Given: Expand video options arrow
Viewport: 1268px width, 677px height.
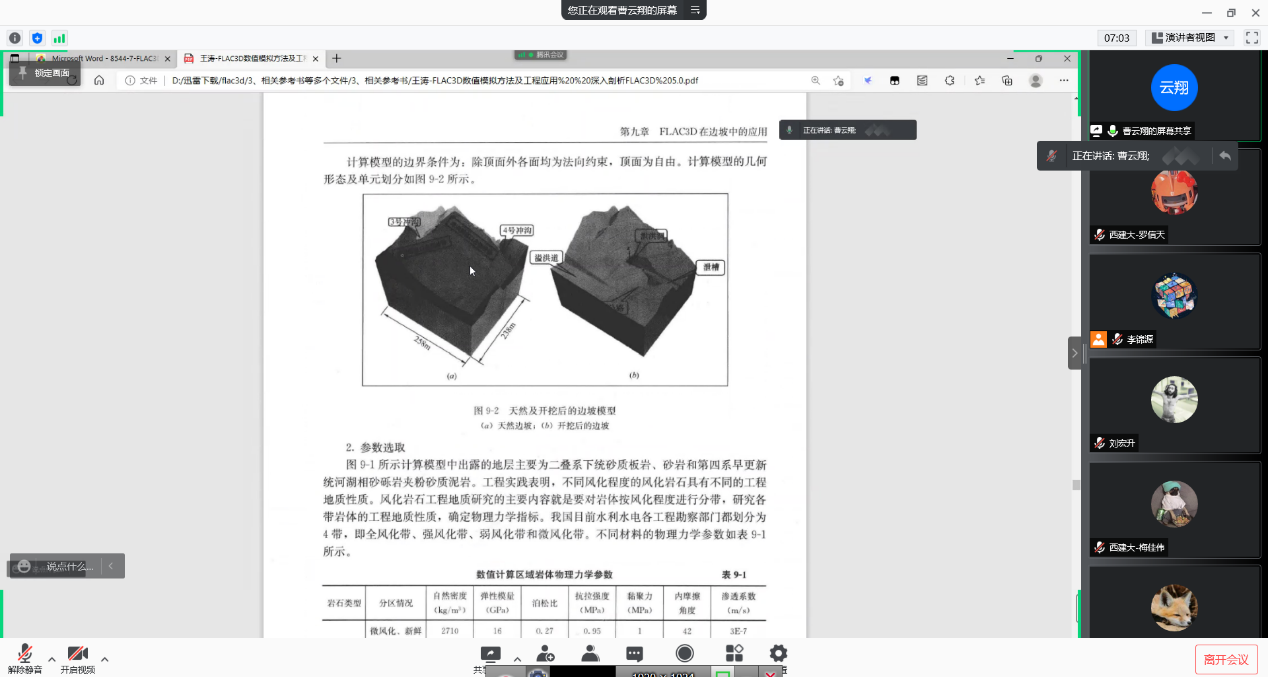Looking at the screenshot, I should pos(104,659).
